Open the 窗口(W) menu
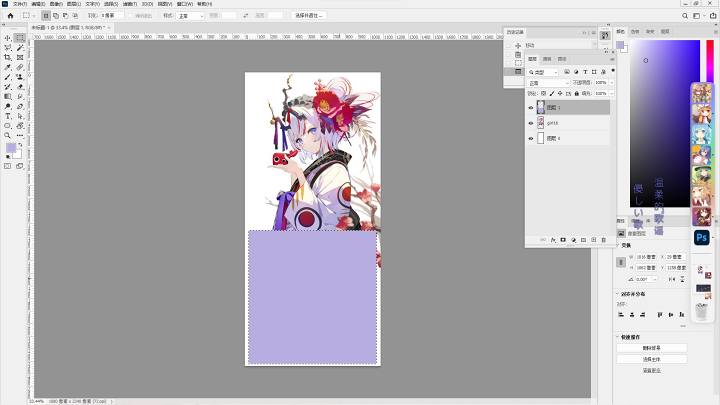 (x=185, y=4)
